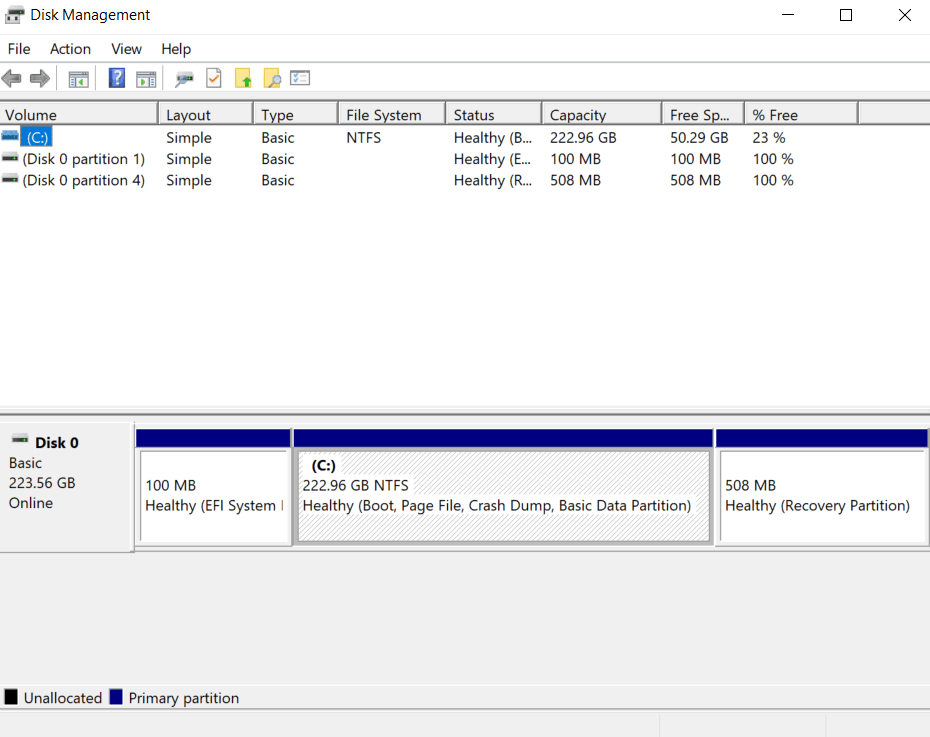Open the View menu

pyautogui.click(x=126, y=49)
